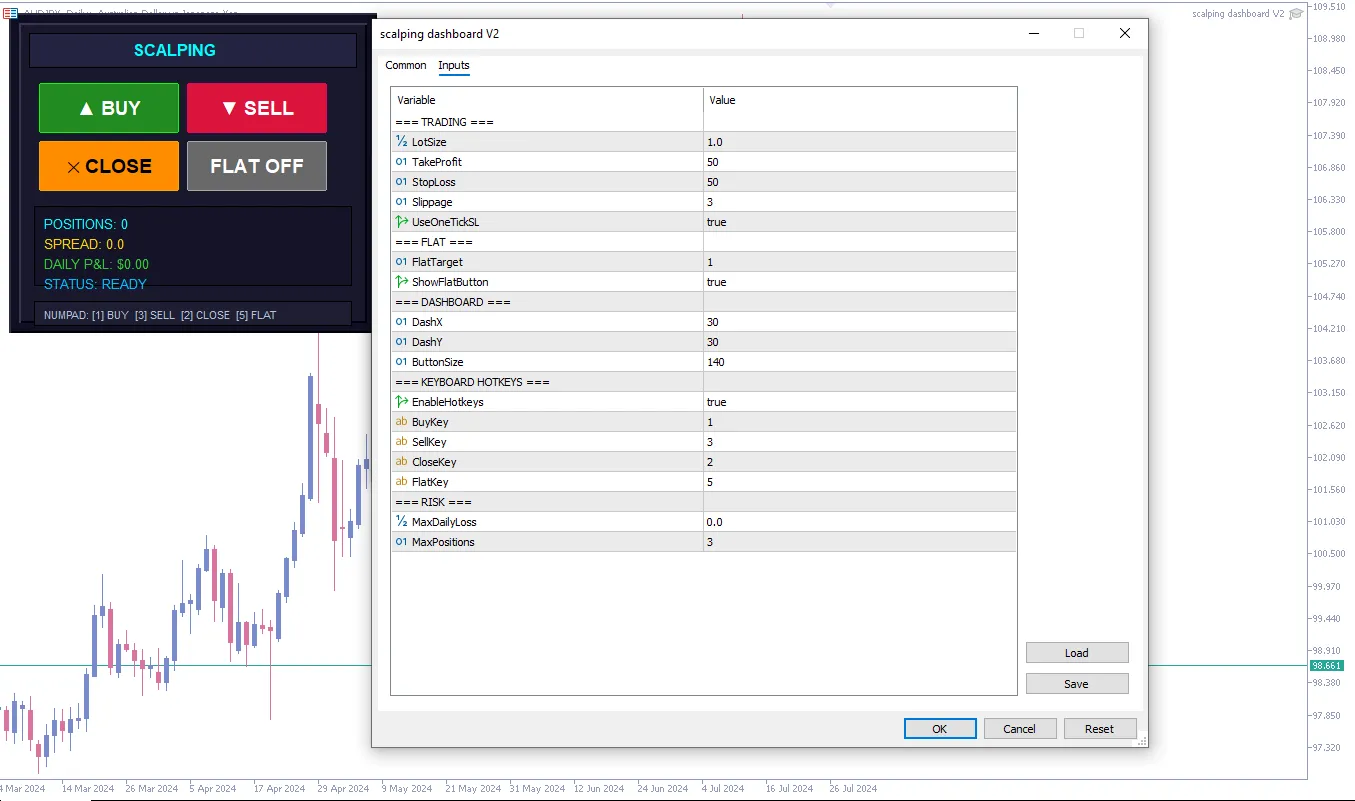The image size is (1355, 801).
Task: Click the UseOneTickSL boolean type icon
Action: [401, 222]
